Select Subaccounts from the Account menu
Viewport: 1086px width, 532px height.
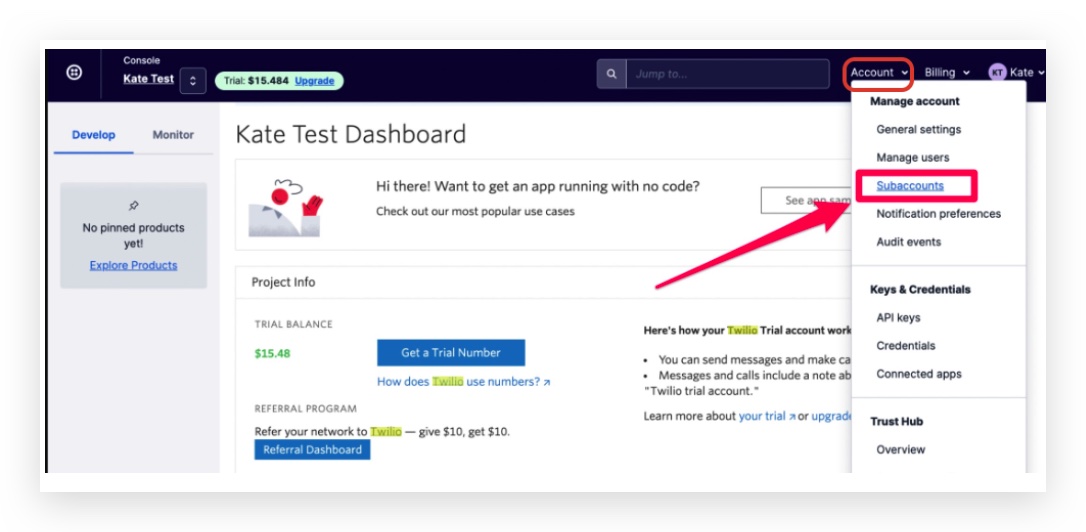[910, 186]
